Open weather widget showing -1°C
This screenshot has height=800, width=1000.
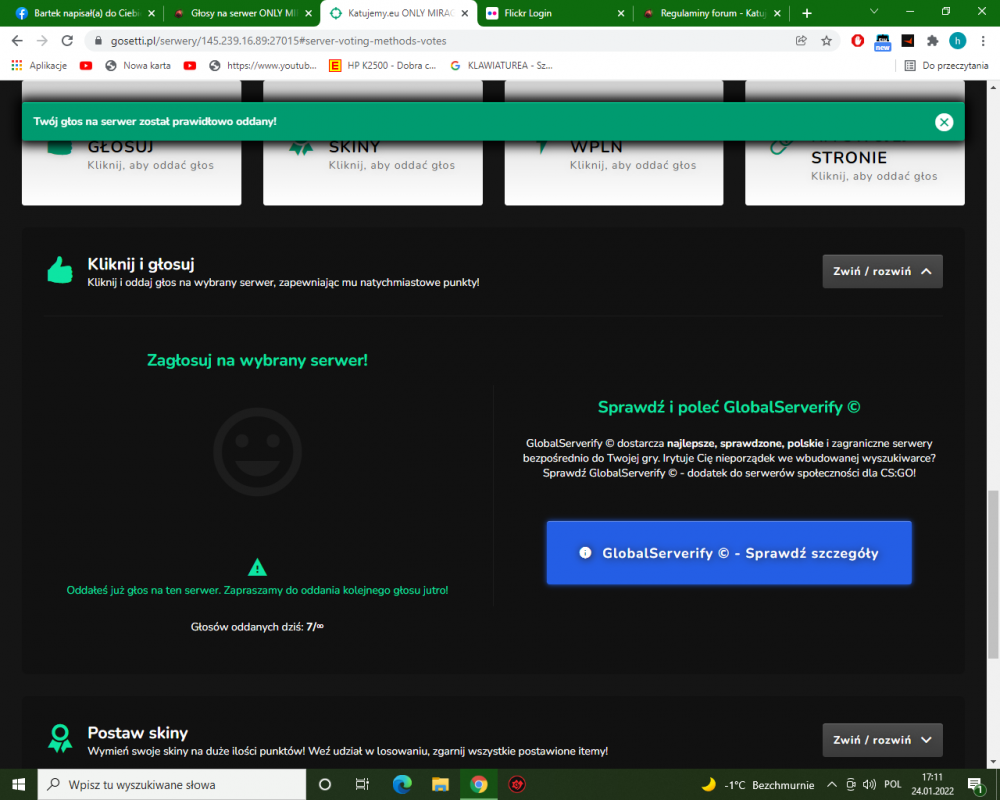click(x=758, y=785)
